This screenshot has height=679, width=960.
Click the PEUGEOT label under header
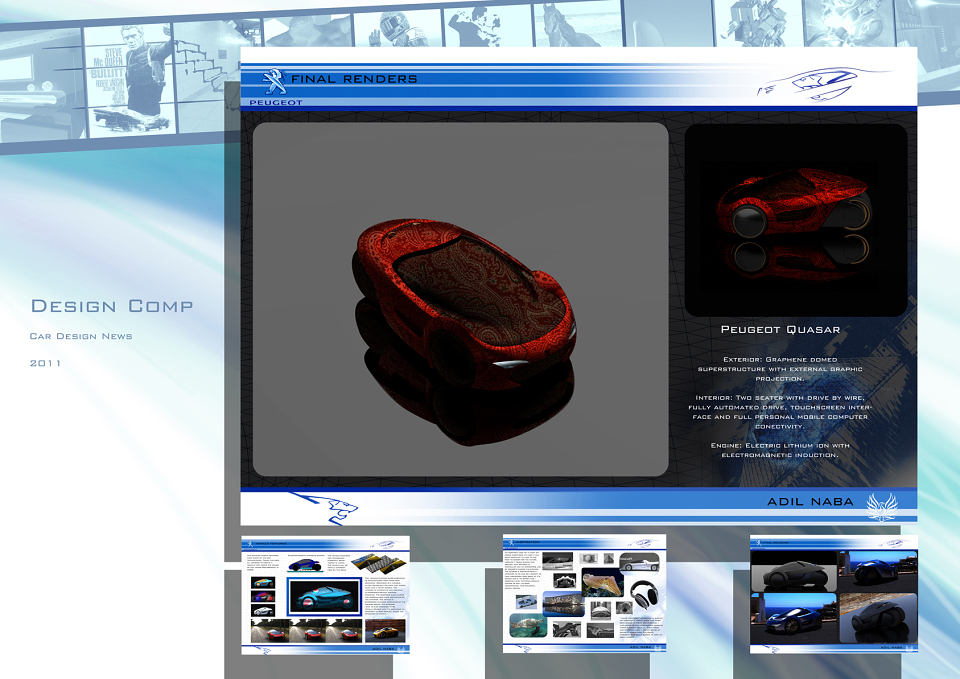click(x=276, y=102)
